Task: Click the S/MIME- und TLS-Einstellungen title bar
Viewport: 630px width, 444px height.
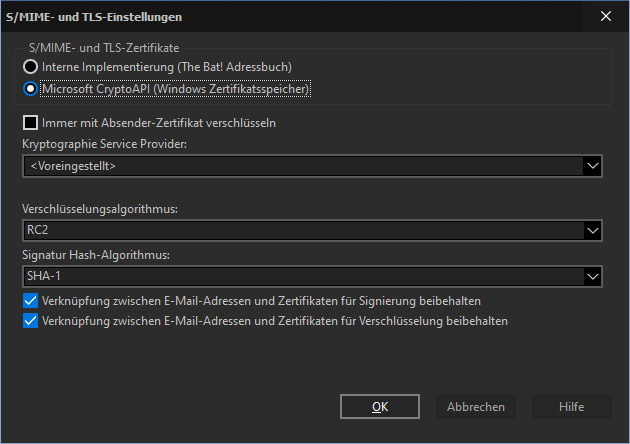Action: coord(291,17)
